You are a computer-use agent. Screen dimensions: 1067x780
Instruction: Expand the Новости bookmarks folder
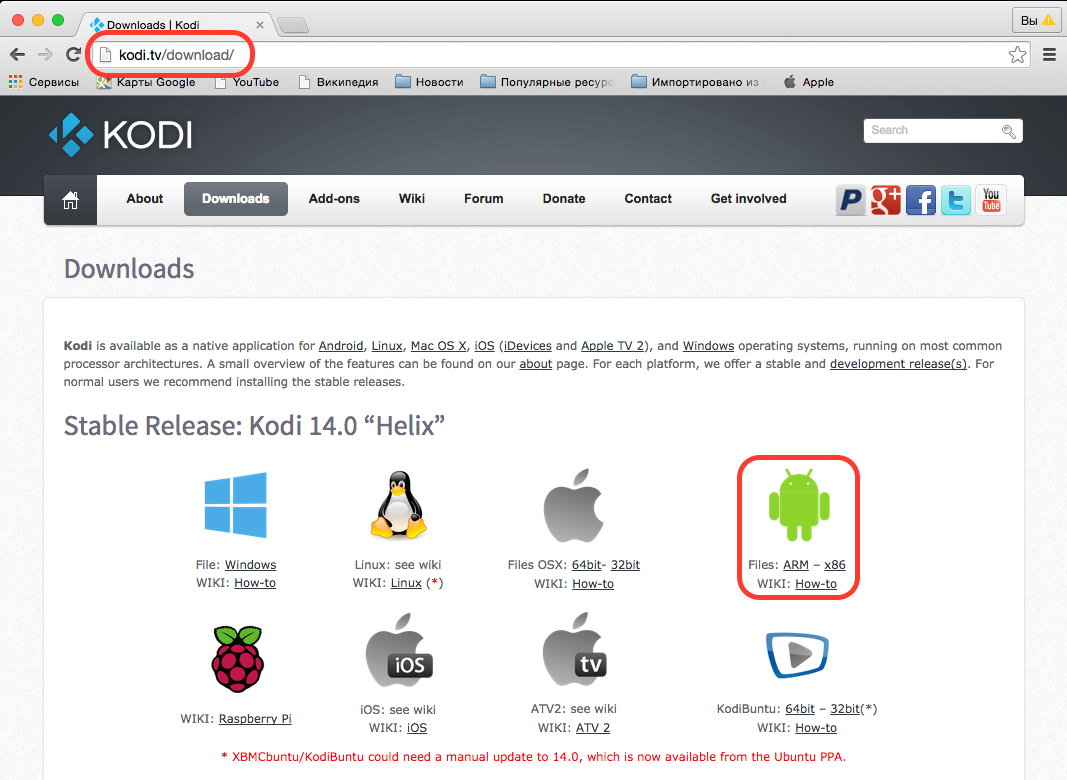point(429,82)
